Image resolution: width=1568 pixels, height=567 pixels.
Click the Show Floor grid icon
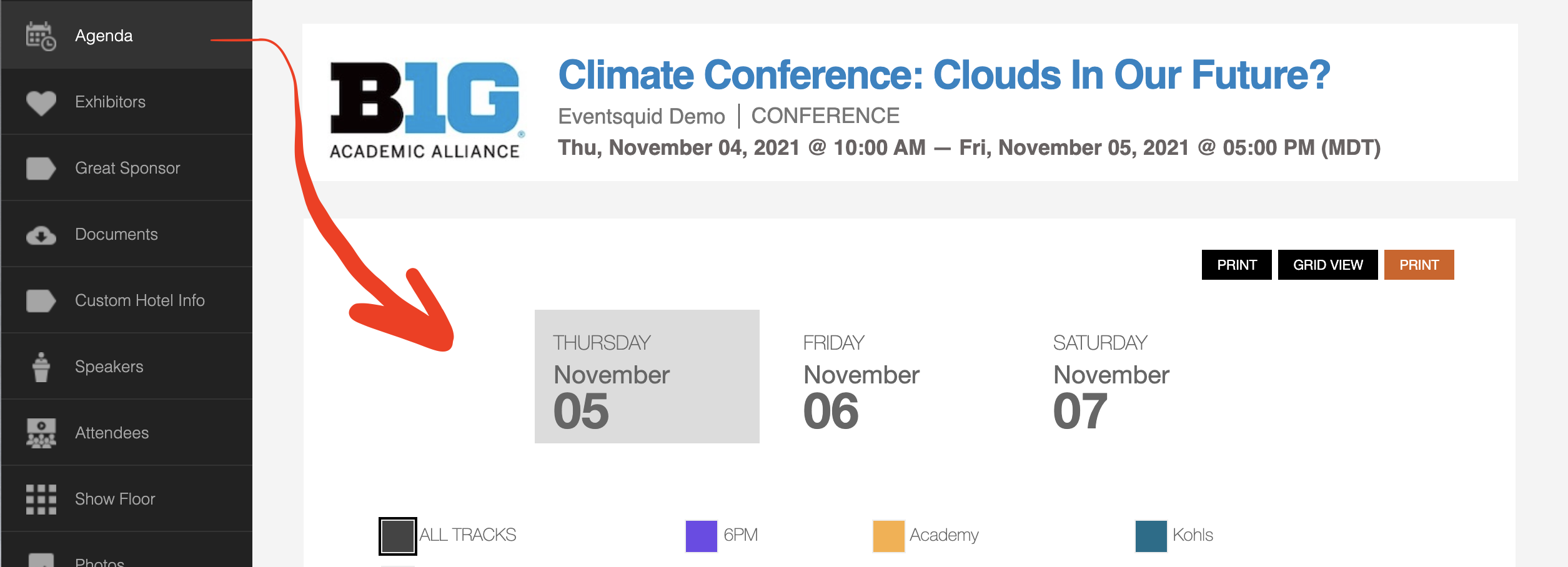pos(41,500)
